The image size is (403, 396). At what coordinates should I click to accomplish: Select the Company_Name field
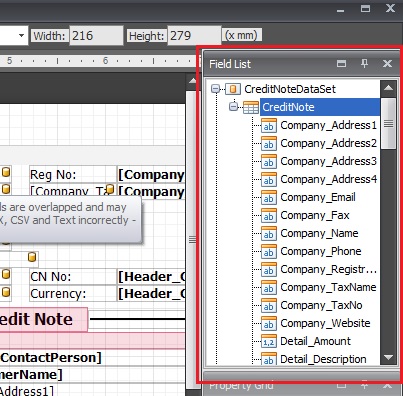point(319,233)
